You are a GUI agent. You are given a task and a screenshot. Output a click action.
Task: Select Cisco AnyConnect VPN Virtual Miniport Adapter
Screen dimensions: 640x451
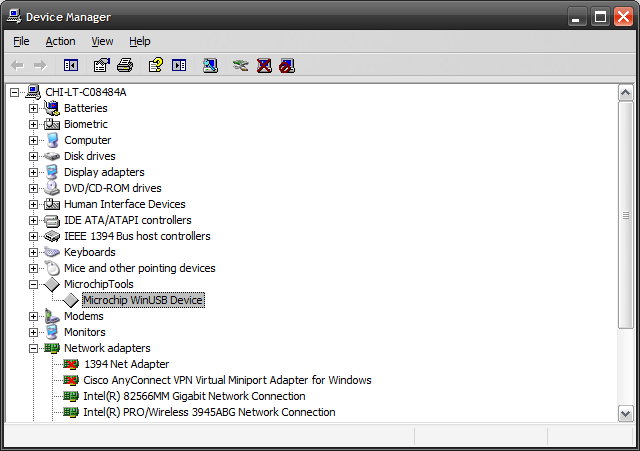coord(227,380)
